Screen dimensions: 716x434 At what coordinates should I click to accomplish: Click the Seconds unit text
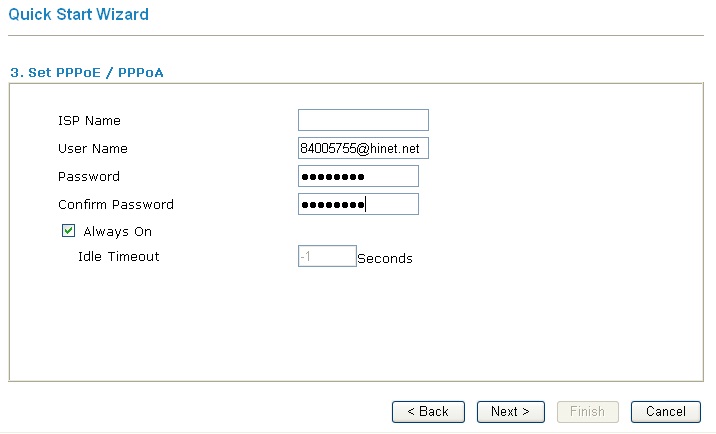385,258
